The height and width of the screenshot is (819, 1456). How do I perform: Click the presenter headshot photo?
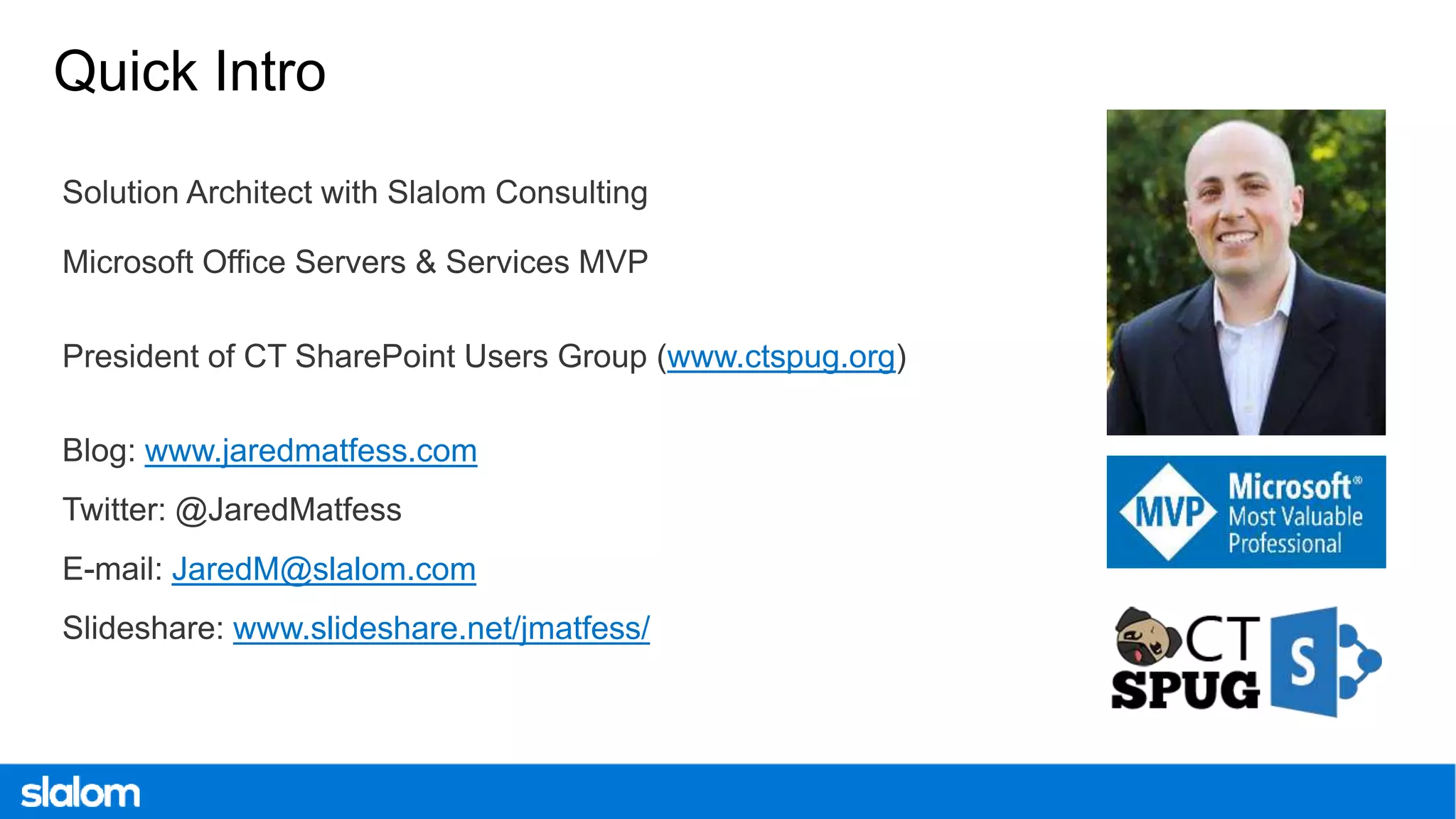(x=1246, y=272)
